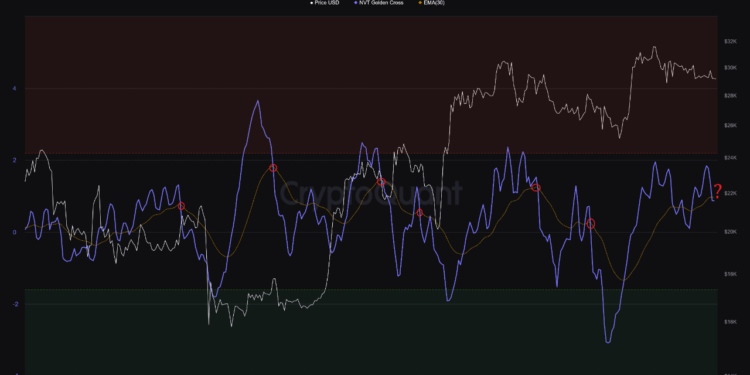Screen dimensions: 750x375
Task: Click the purple NVT Golden Cross legend dot
Action: [356, 3]
